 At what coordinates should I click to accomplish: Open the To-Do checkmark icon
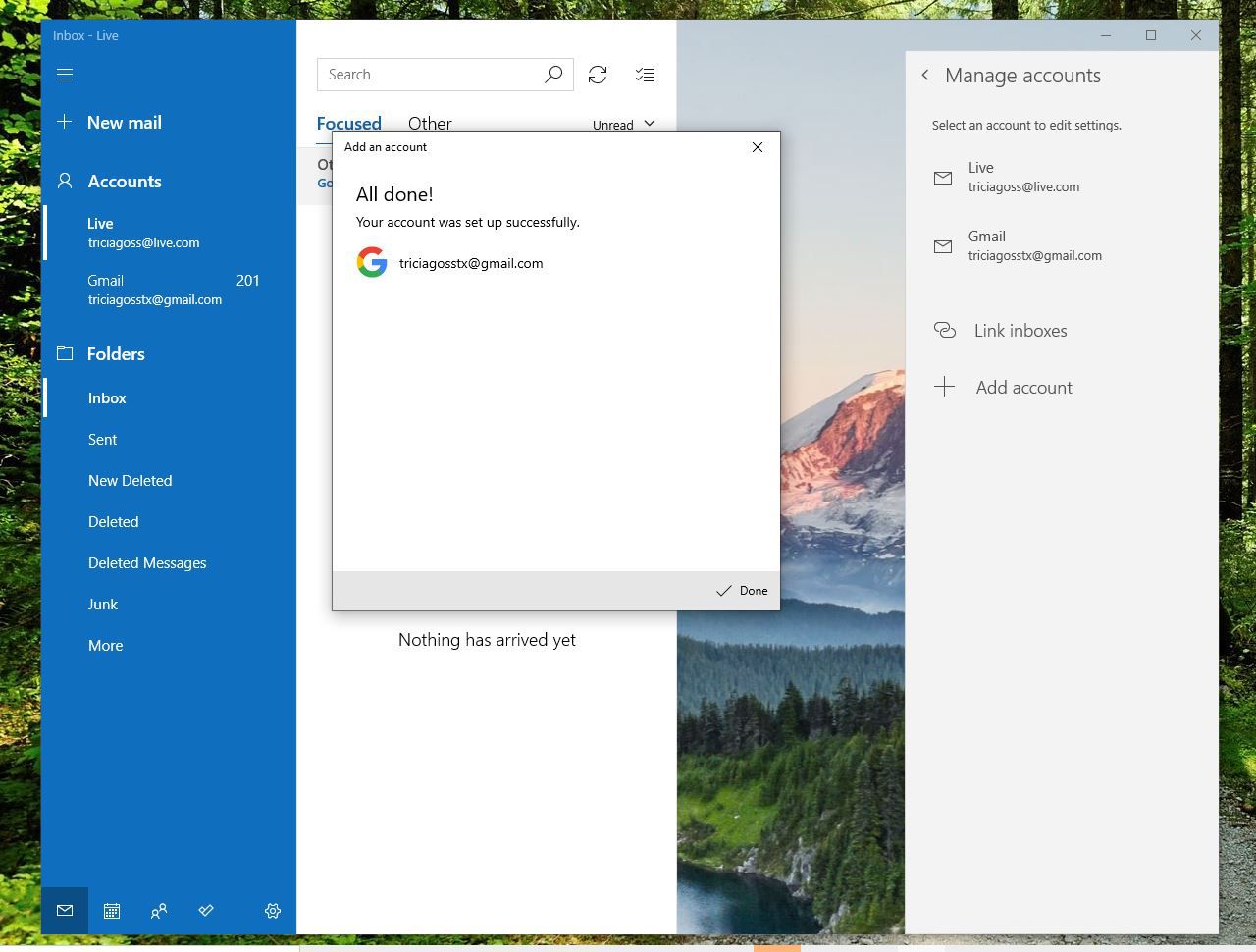pyautogui.click(x=206, y=911)
